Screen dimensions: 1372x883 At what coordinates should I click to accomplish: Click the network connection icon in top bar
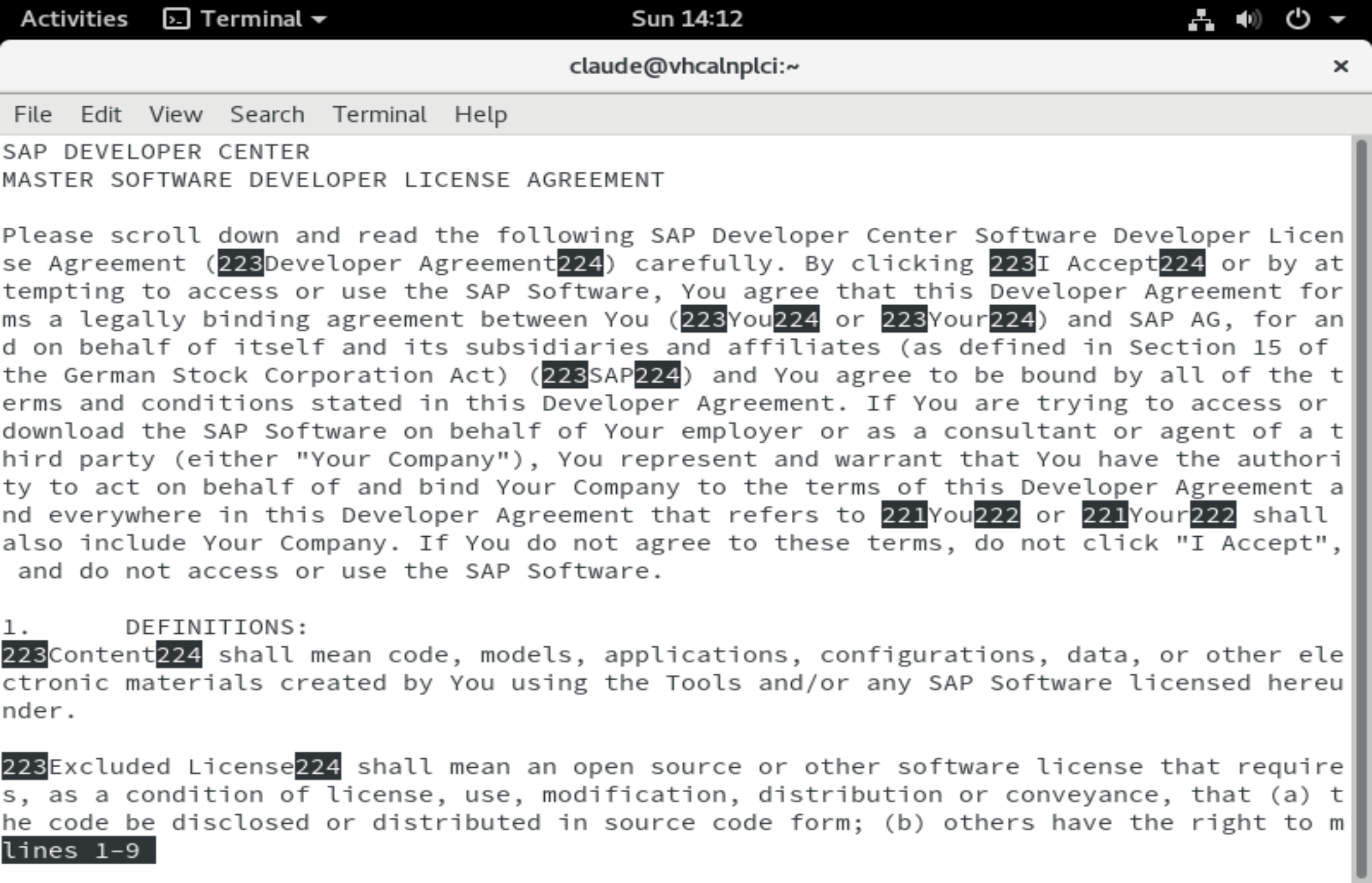[x=1200, y=19]
